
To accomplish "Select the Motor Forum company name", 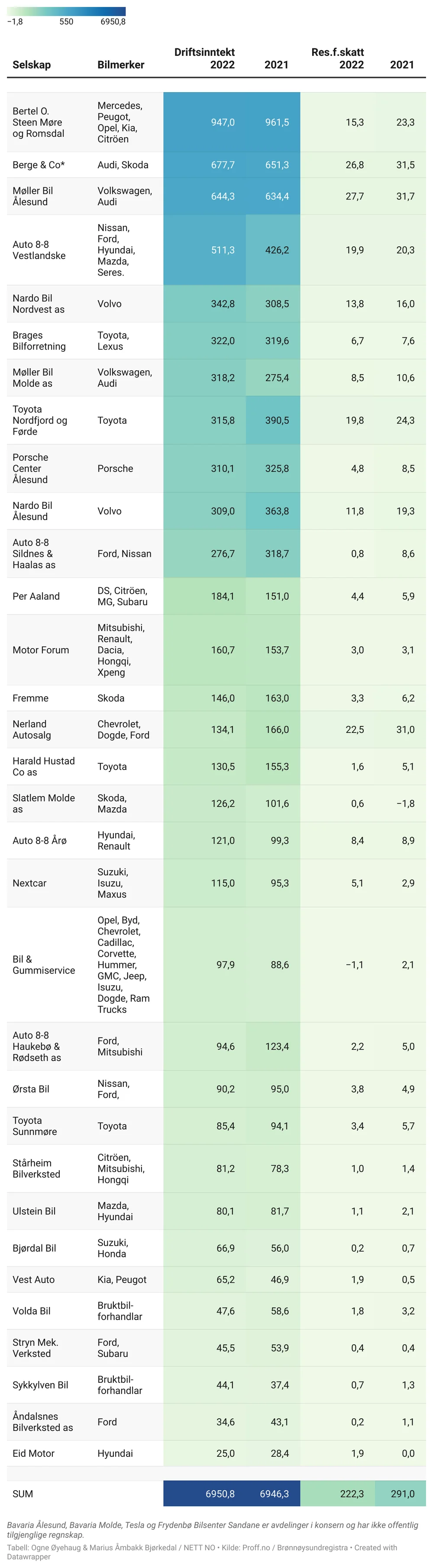I will [x=41, y=650].
